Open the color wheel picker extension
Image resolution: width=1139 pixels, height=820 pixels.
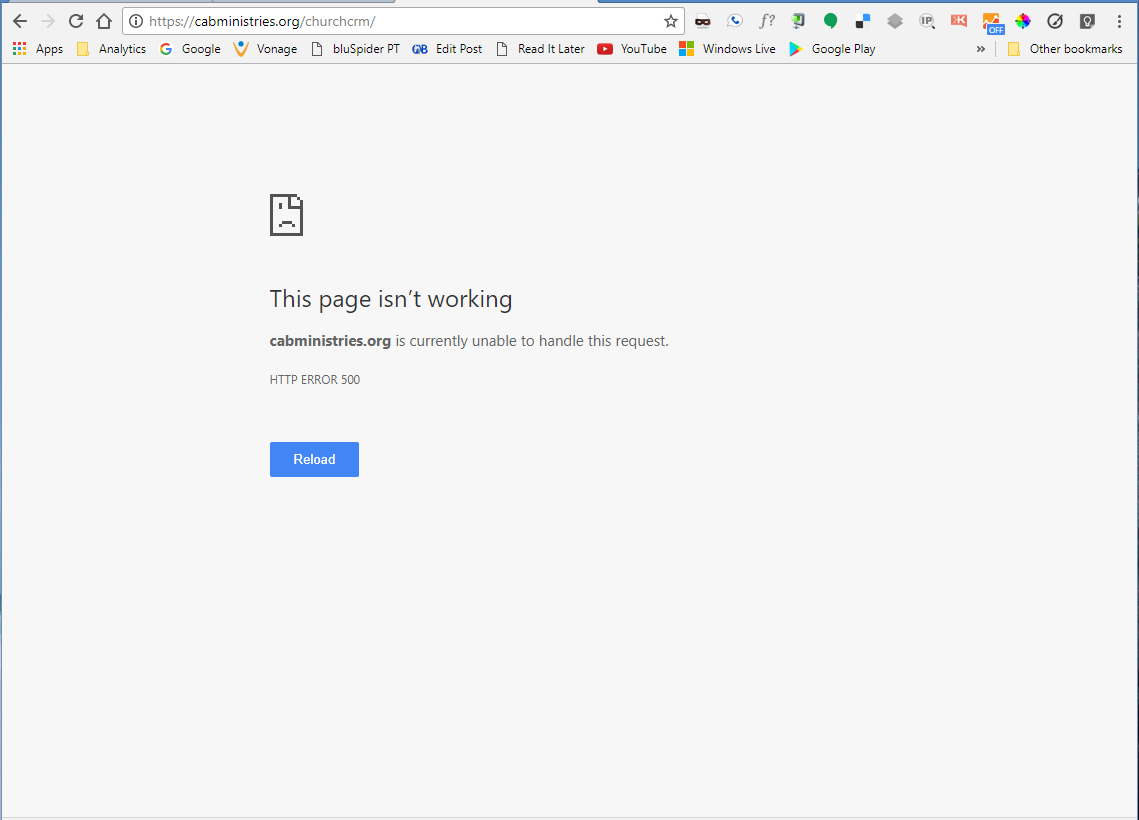[x=1023, y=21]
